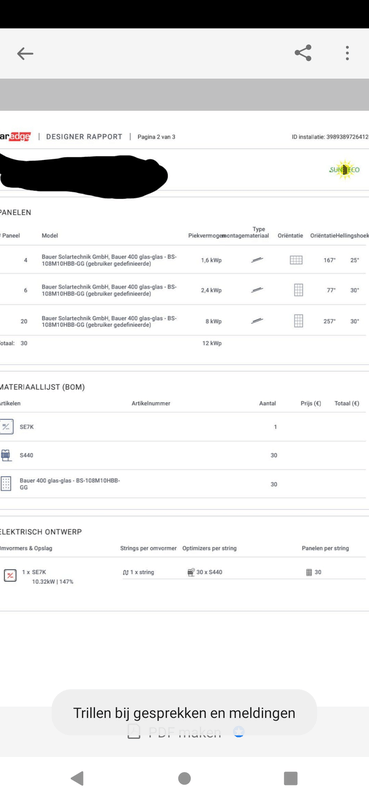Viewport: 369px width, 800px height.
Task: Click the '8 kWp' value
Action: coord(214,321)
